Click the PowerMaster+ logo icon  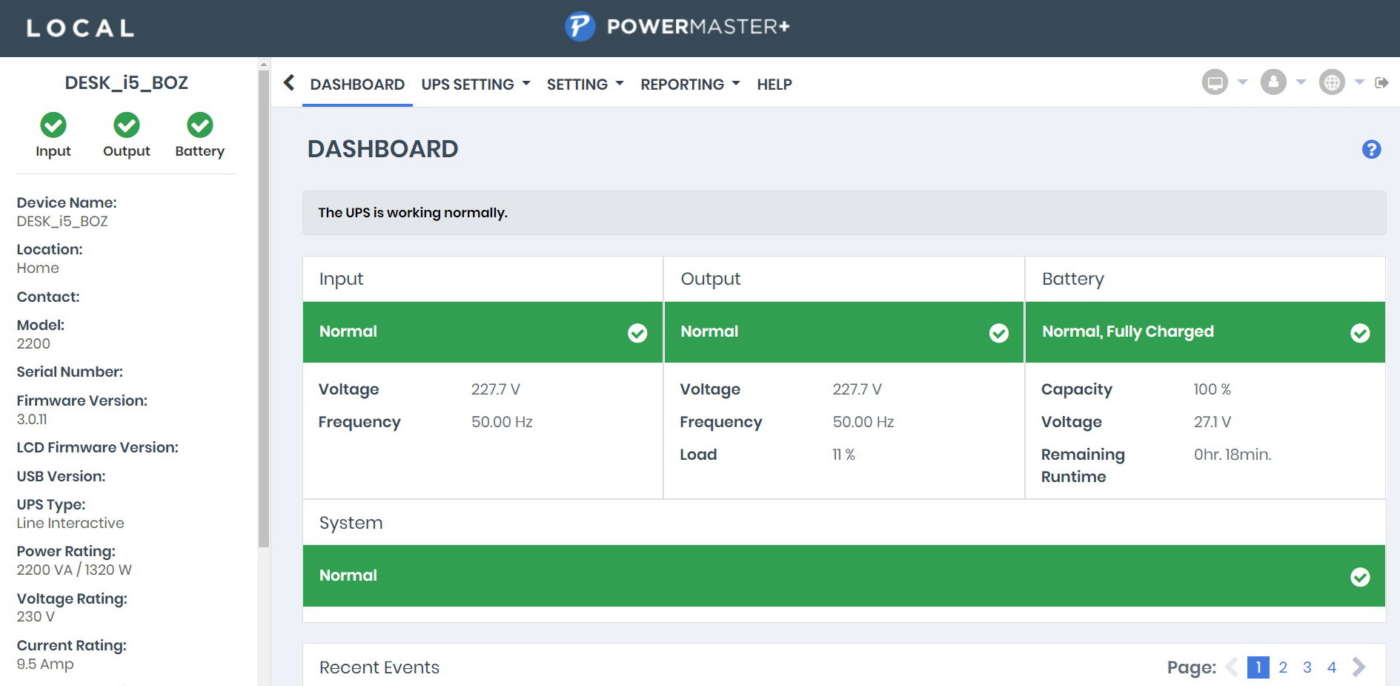click(580, 27)
